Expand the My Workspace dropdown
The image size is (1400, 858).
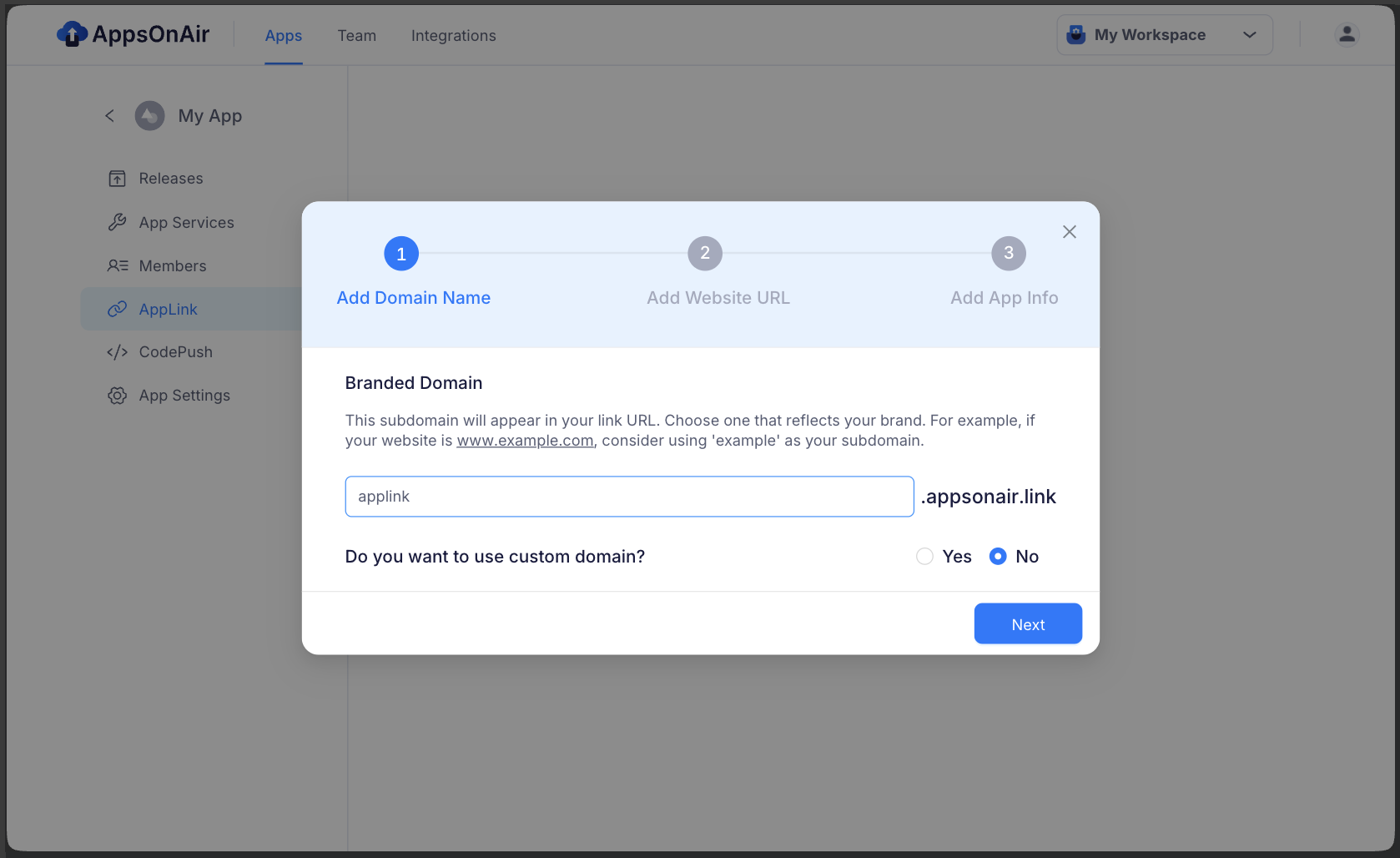tap(1165, 35)
